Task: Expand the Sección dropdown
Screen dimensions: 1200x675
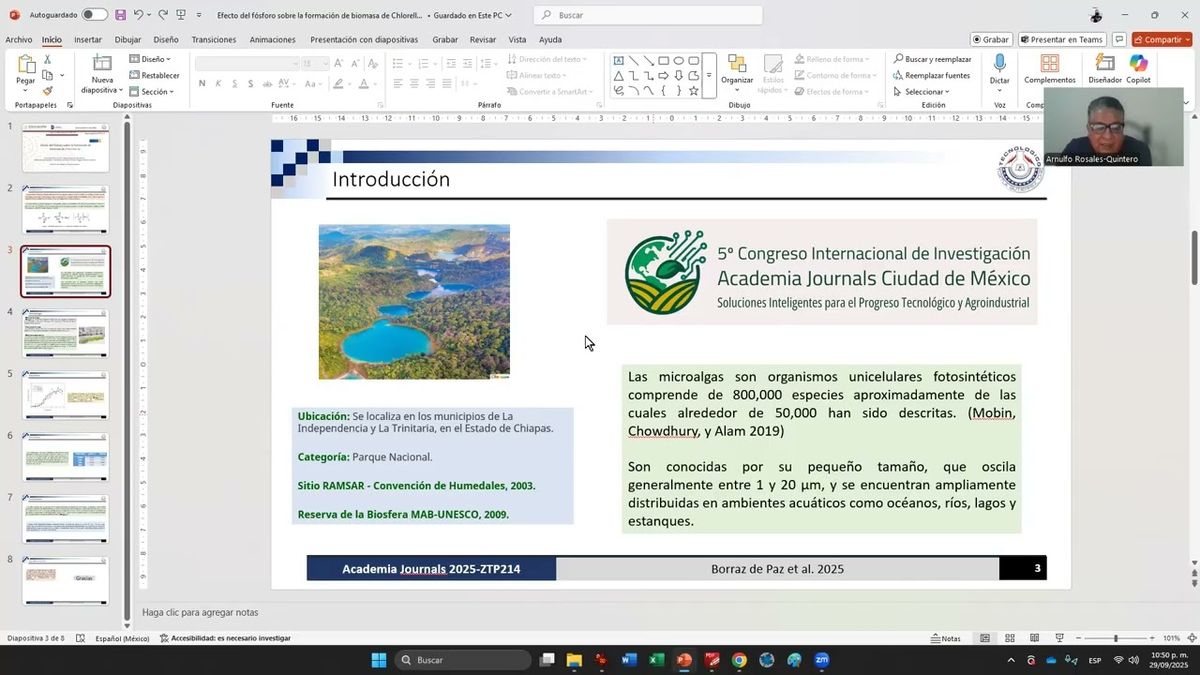Action: point(153,91)
